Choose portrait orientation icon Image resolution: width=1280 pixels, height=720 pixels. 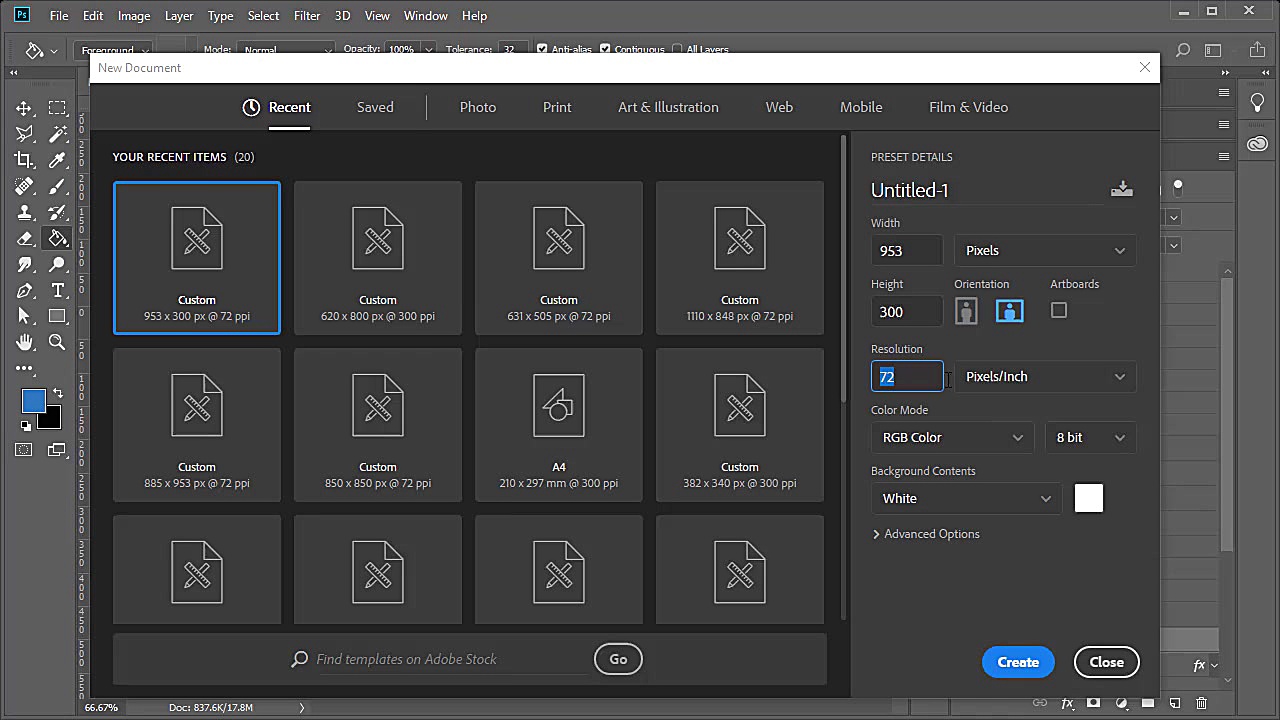pos(966,311)
